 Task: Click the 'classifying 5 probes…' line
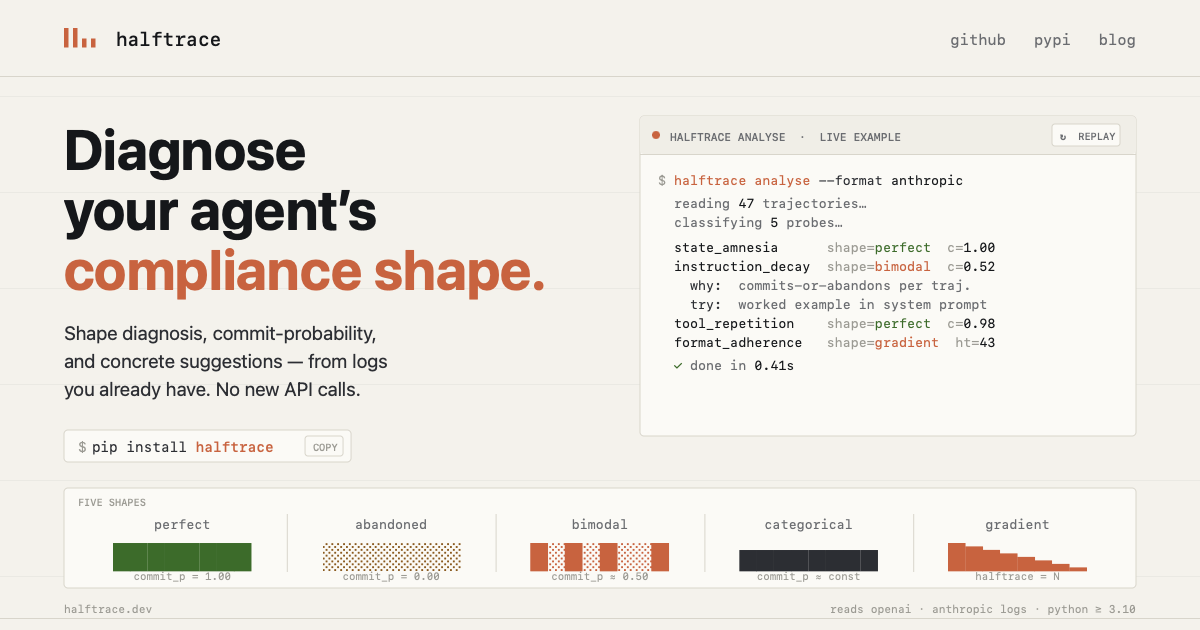pyautogui.click(x=758, y=223)
